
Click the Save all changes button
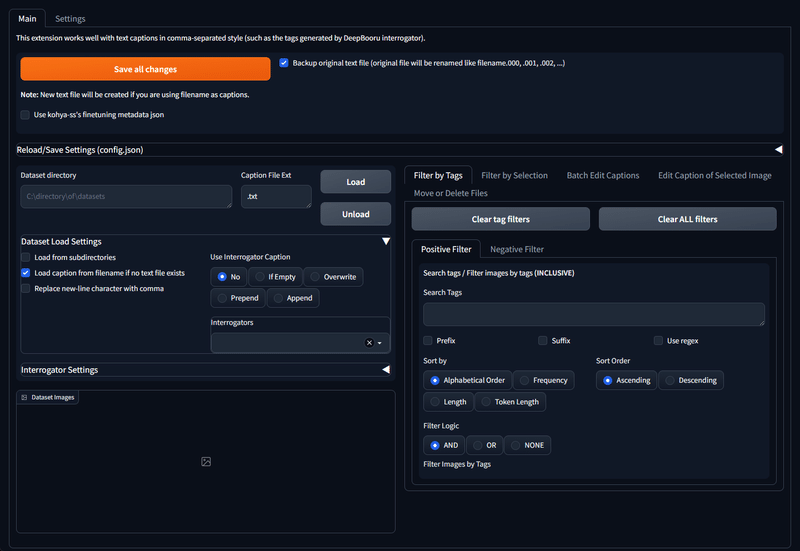(145, 69)
